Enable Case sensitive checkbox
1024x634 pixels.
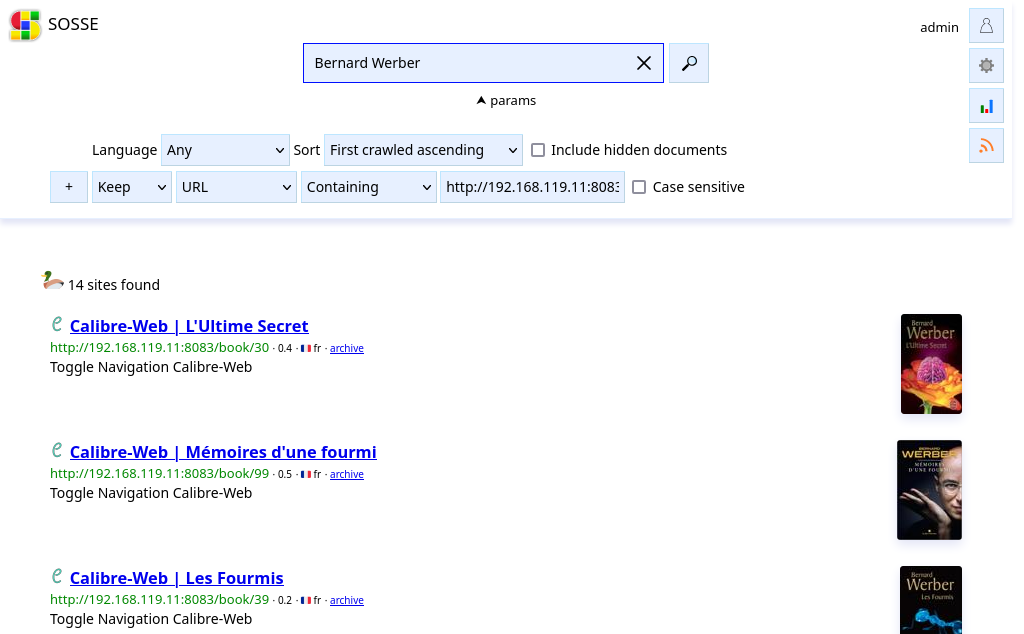[639, 187]
